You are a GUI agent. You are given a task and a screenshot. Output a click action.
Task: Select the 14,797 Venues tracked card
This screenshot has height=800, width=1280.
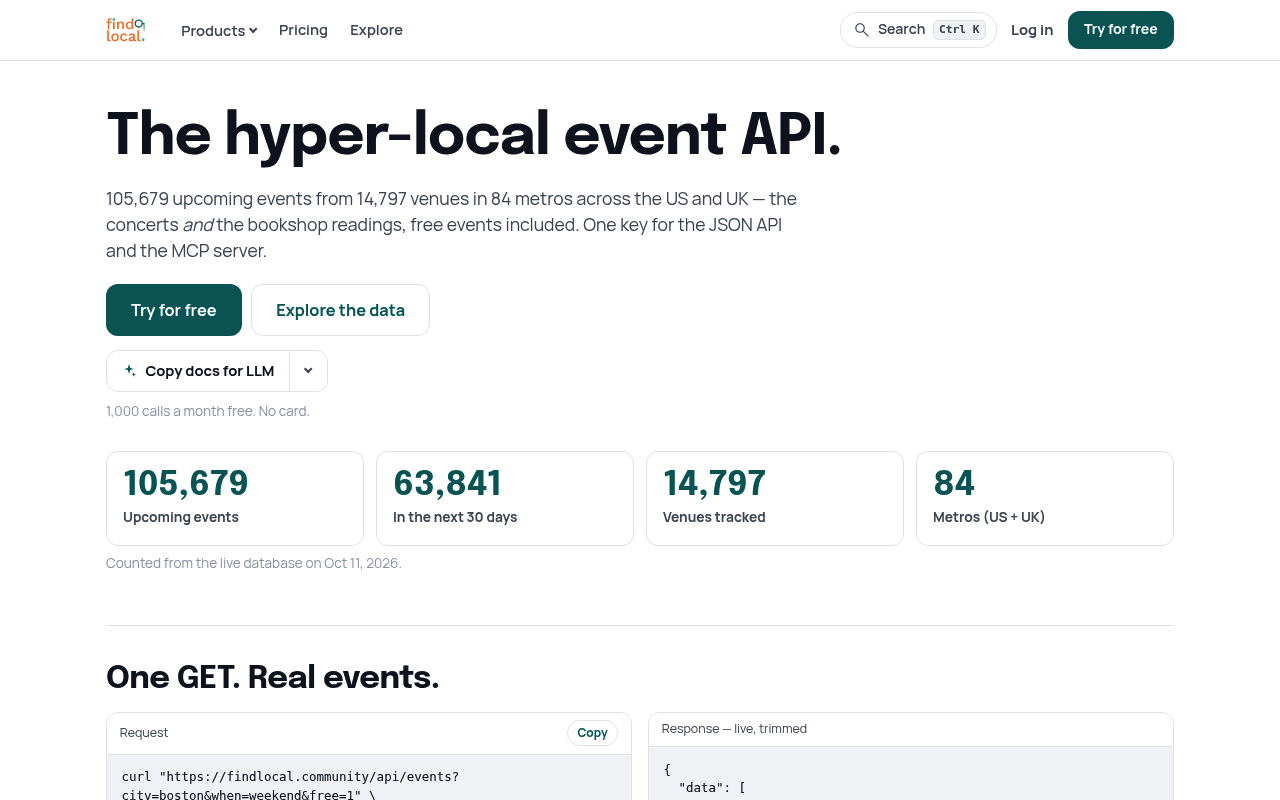pyautogui.click(x=775, y=498)
